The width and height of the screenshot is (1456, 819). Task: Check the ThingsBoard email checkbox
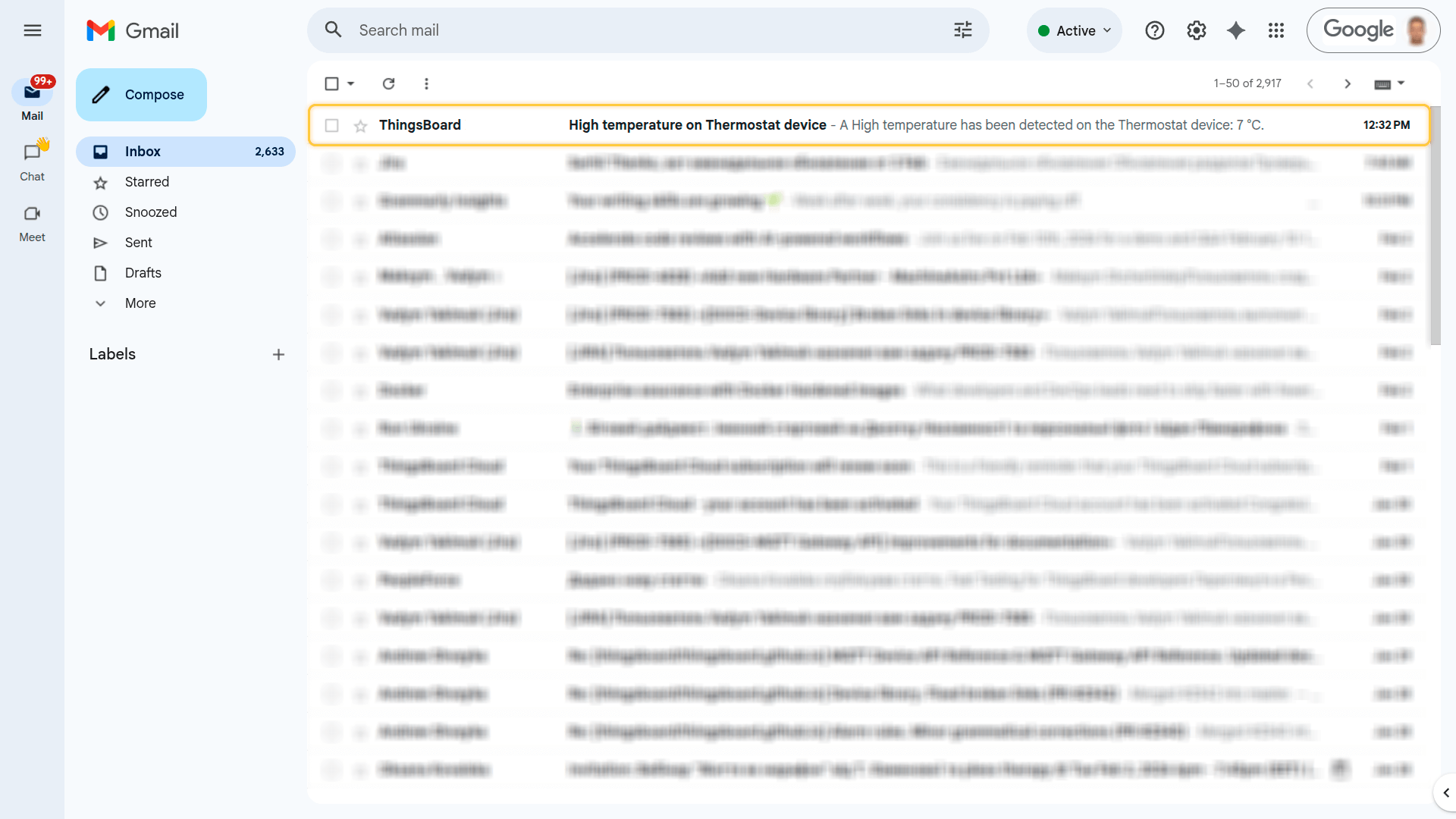click(x=331, y=125)
